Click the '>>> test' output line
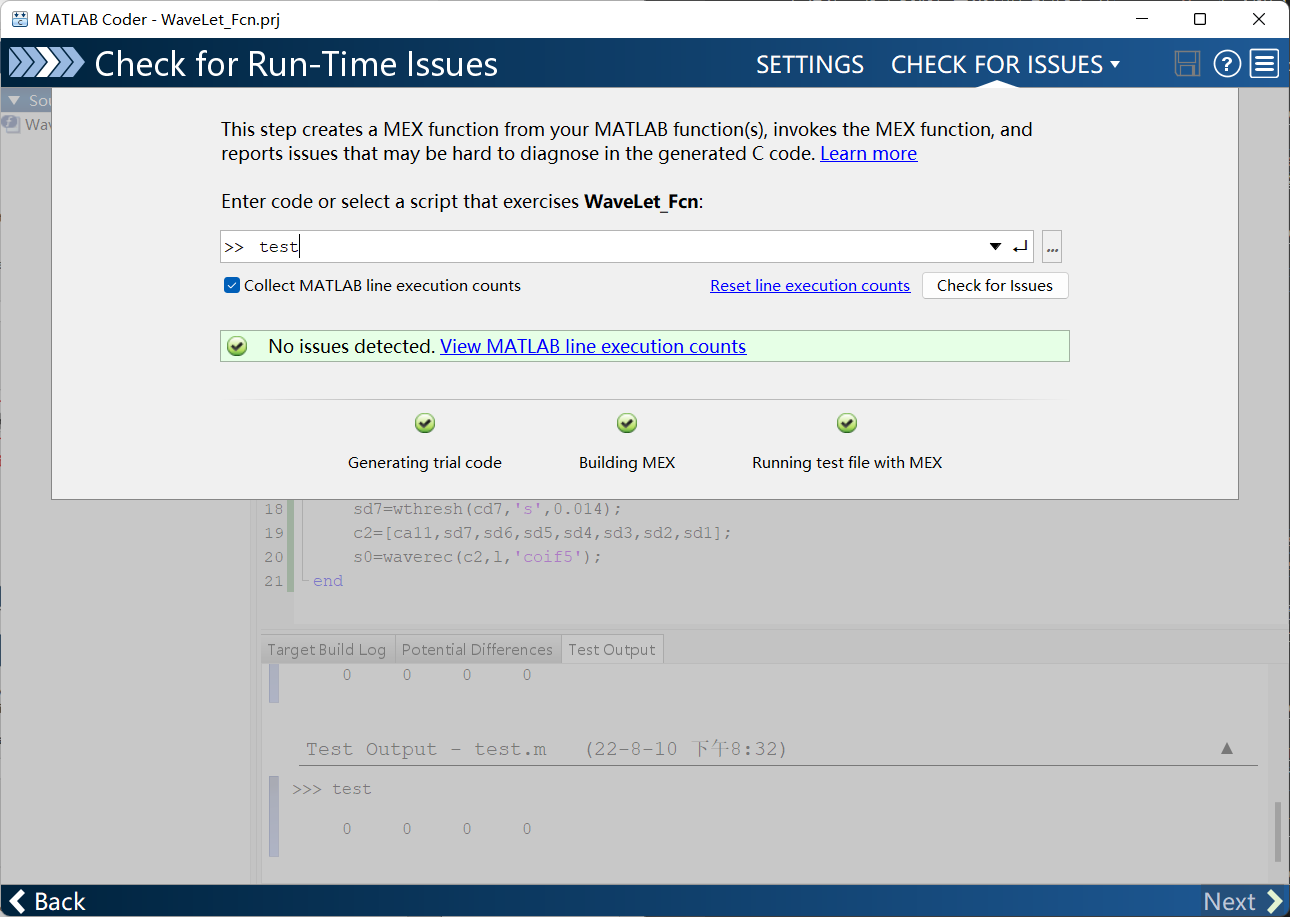This screenshot has width=1290, height=917. 332,789
